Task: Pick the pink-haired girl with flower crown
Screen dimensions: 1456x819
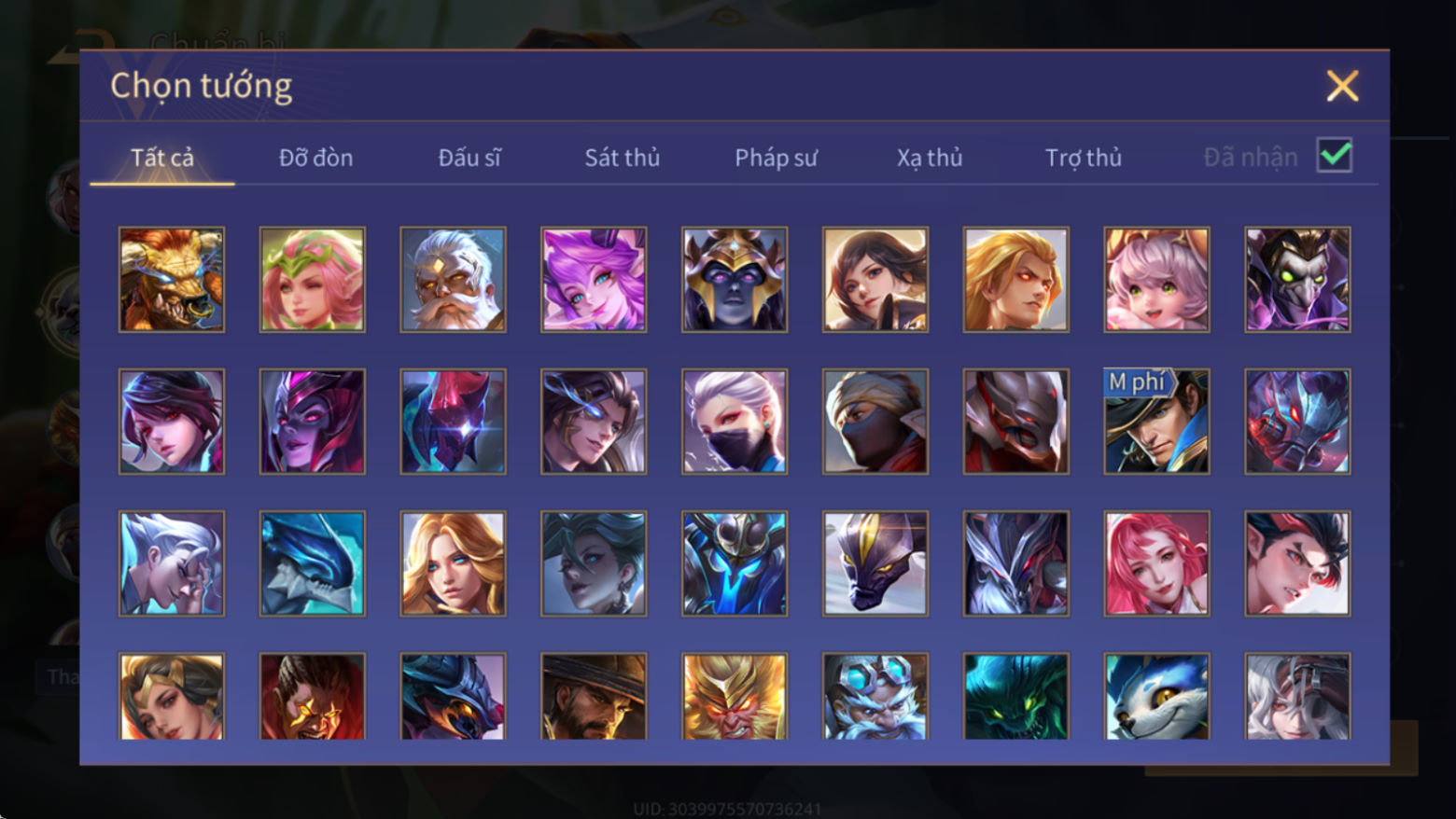Action: point(312,279)
